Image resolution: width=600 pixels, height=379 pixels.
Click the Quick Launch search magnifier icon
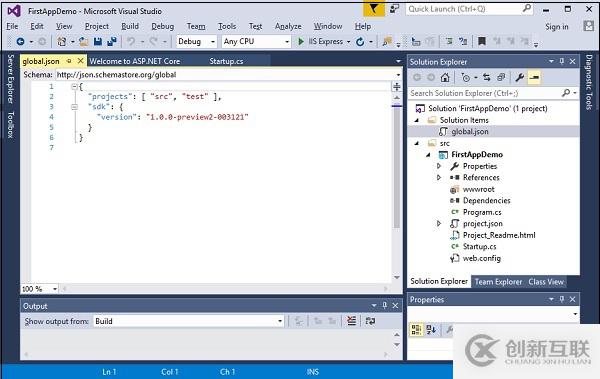(527, 8)
